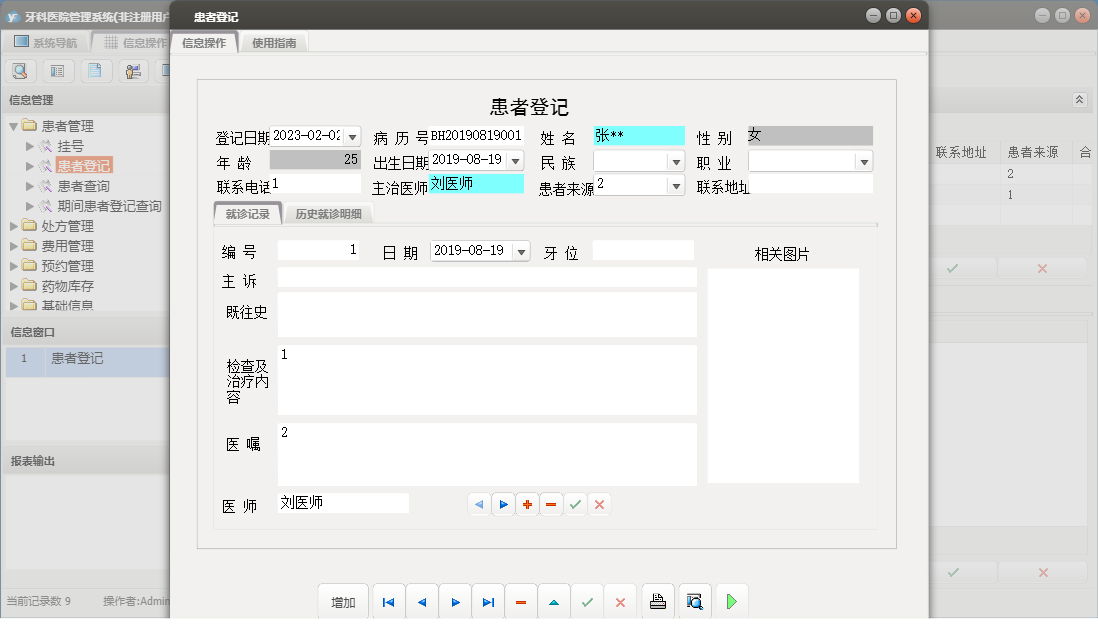Jump to the last record with the end arrow
1098x625 pixels.
point(488,601)
